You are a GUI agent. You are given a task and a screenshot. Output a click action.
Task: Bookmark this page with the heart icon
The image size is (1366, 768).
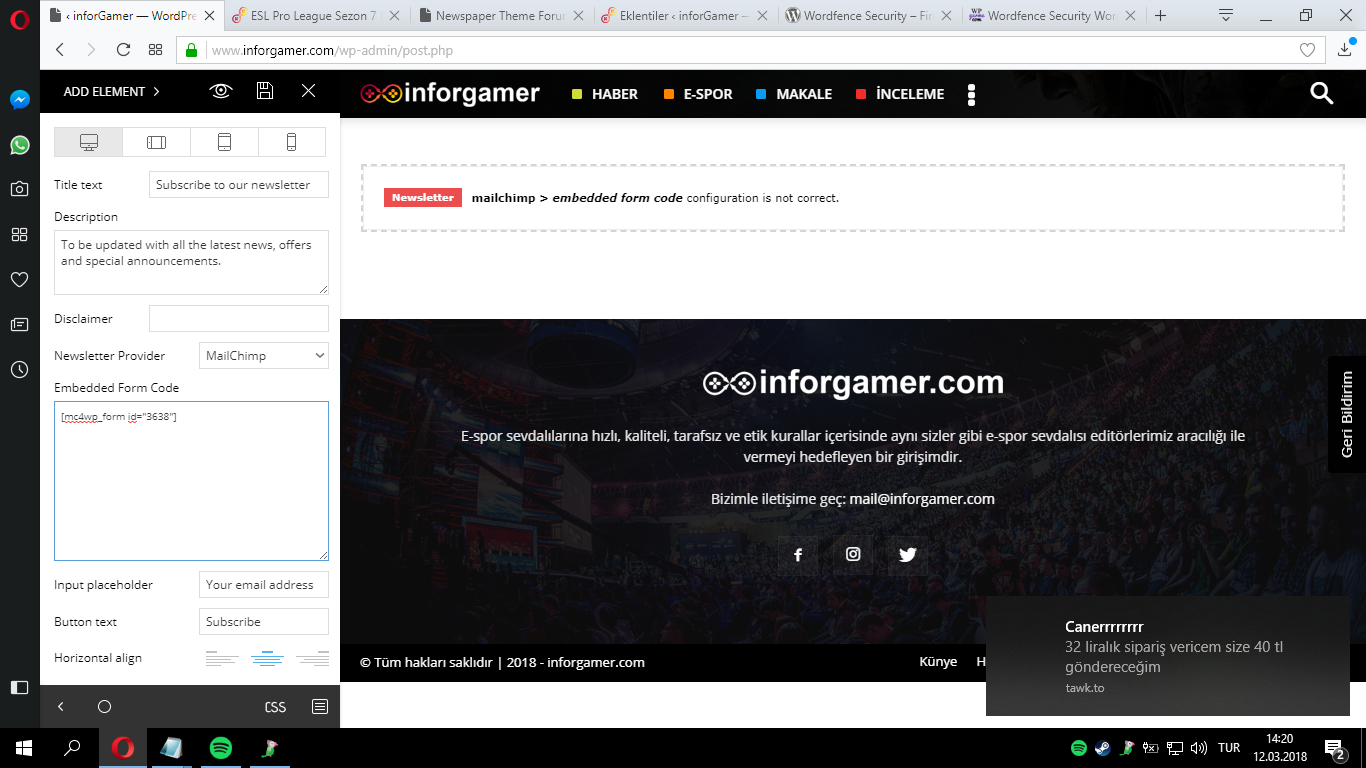(1307, 50)
